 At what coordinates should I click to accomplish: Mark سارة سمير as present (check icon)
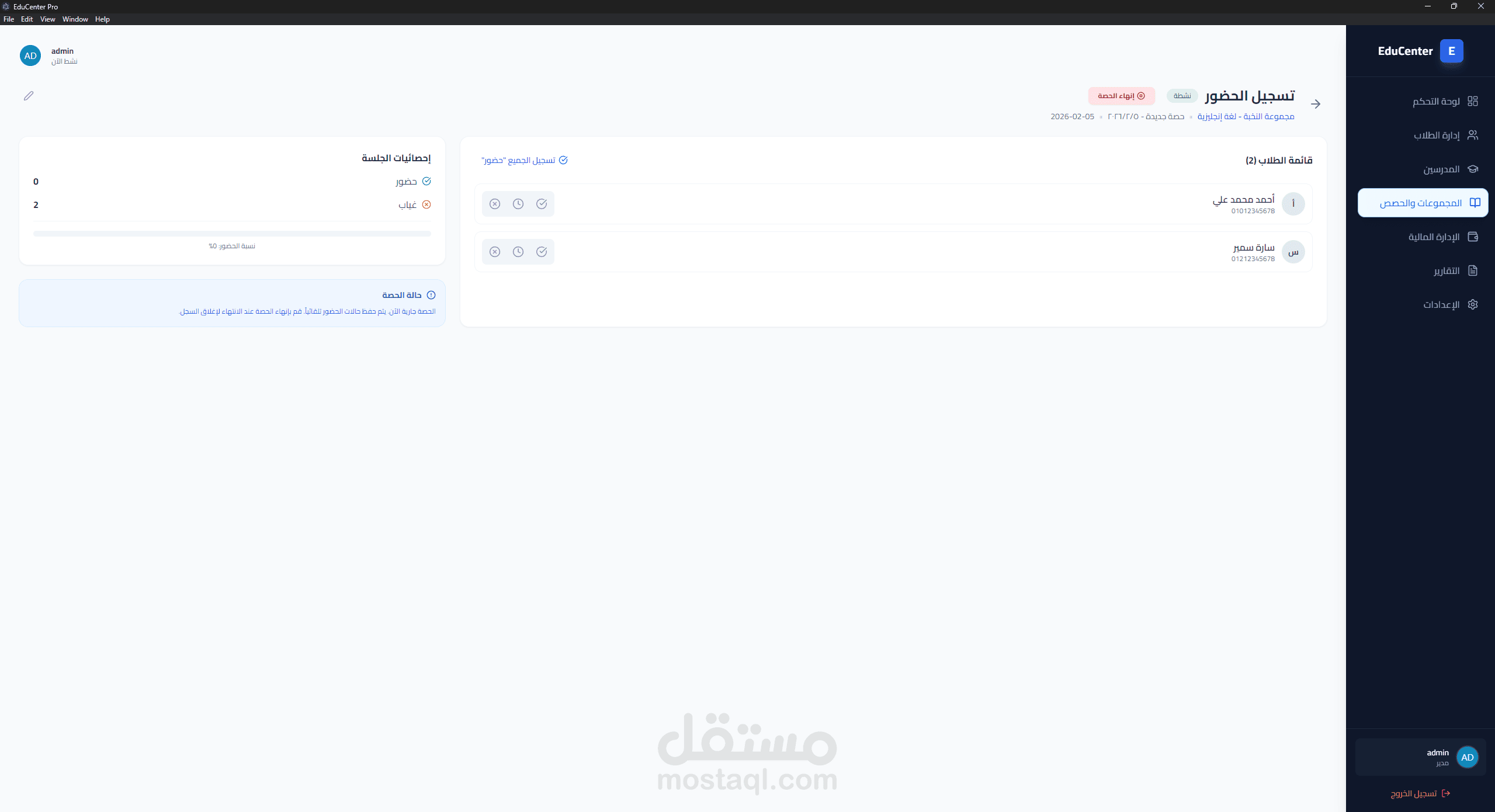tap(542, 252)
